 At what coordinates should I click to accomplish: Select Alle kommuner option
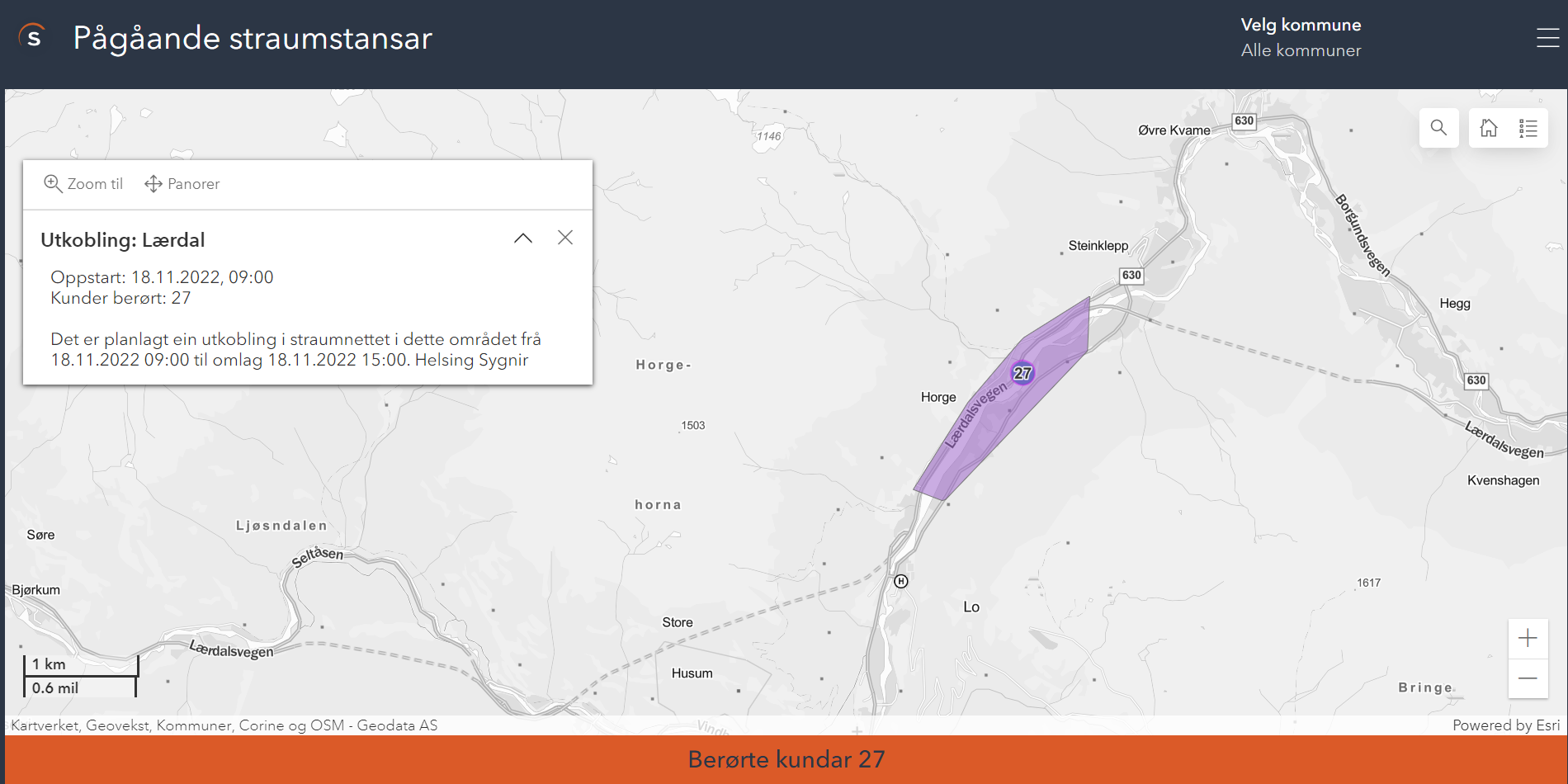point(1301,50)
